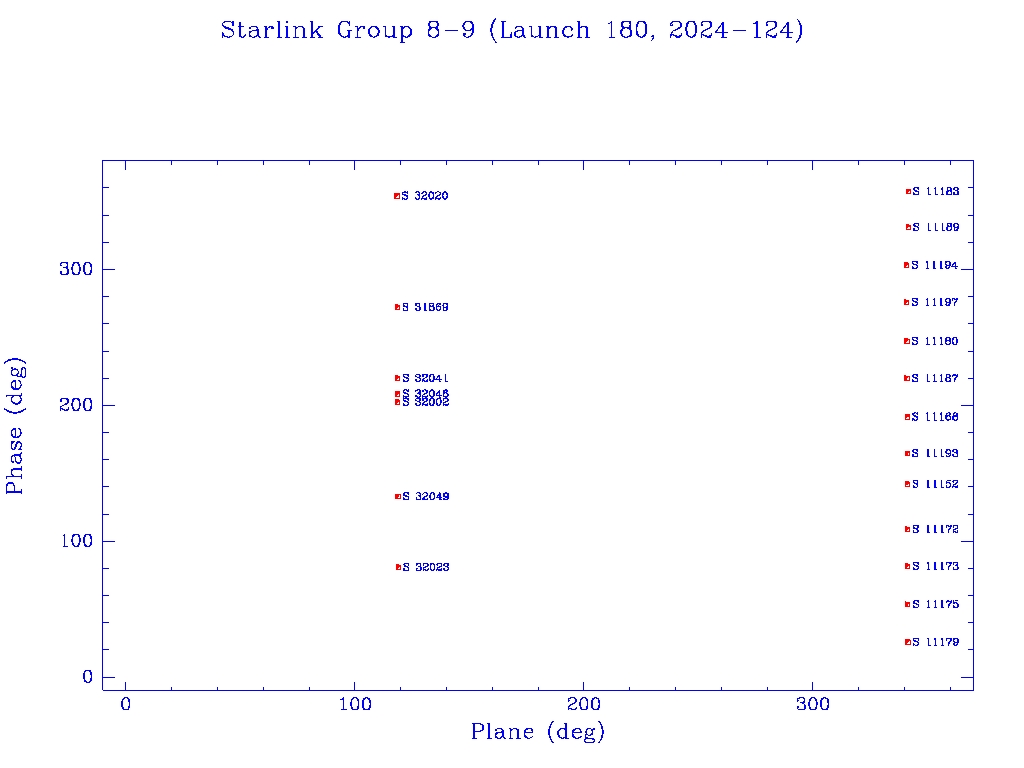Click the red marker for S 32023
This screenshot has width=1024, height=768.
(399, 567)
